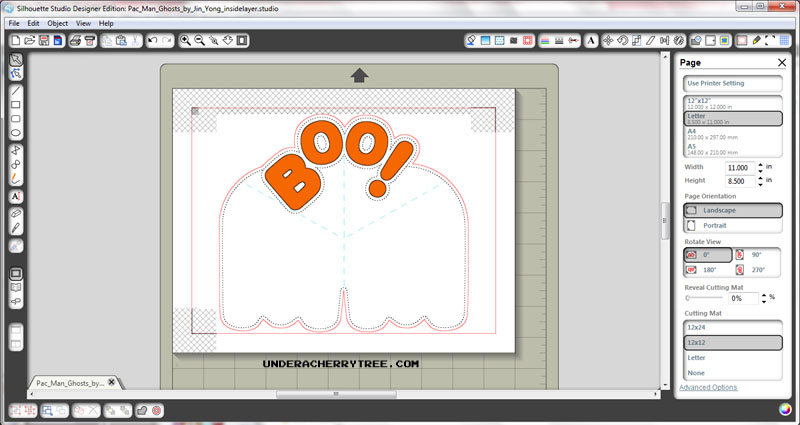Open the Move window icon
This screenshot has height=425, width=800.
tap(608, 40)
